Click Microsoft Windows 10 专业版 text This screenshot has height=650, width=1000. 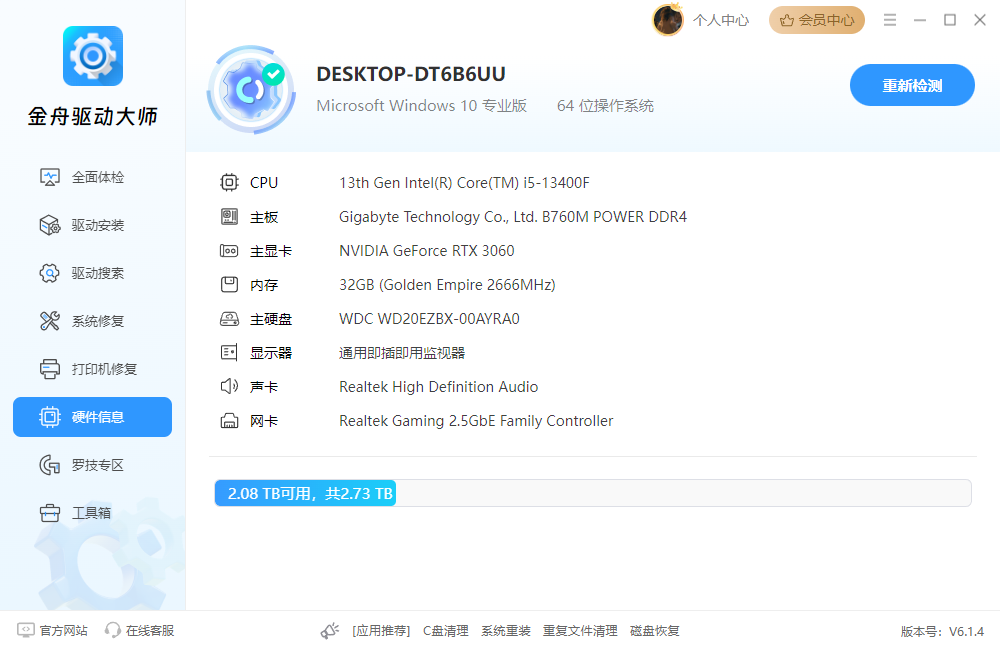[x=422, y=106]
